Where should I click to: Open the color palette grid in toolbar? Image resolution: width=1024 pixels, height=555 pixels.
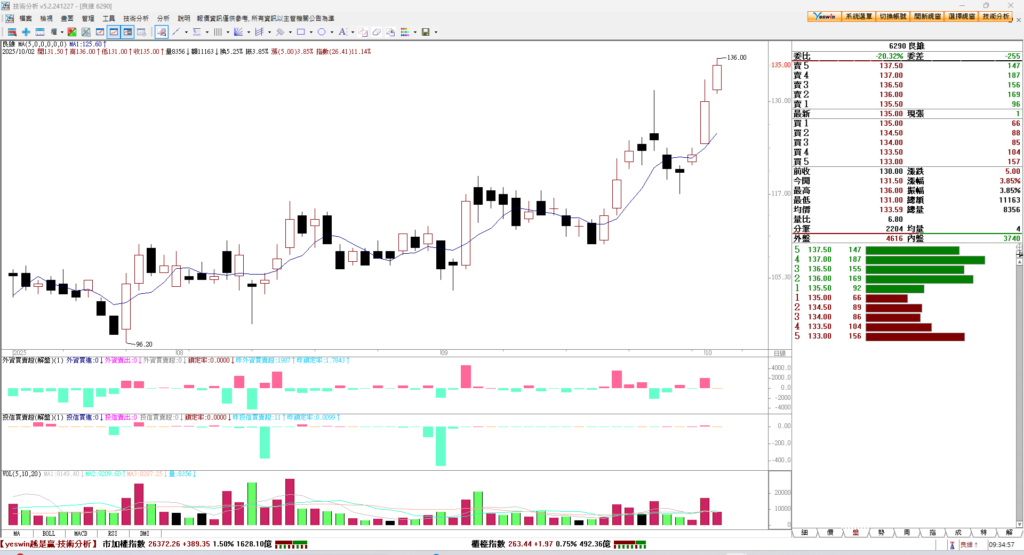click(x=405, y=32)
